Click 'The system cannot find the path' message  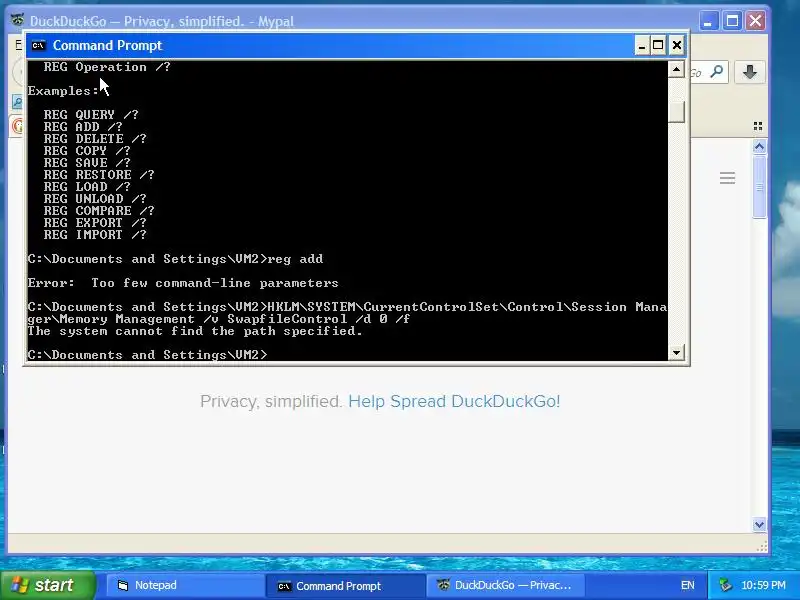click(x=195, y=331)
